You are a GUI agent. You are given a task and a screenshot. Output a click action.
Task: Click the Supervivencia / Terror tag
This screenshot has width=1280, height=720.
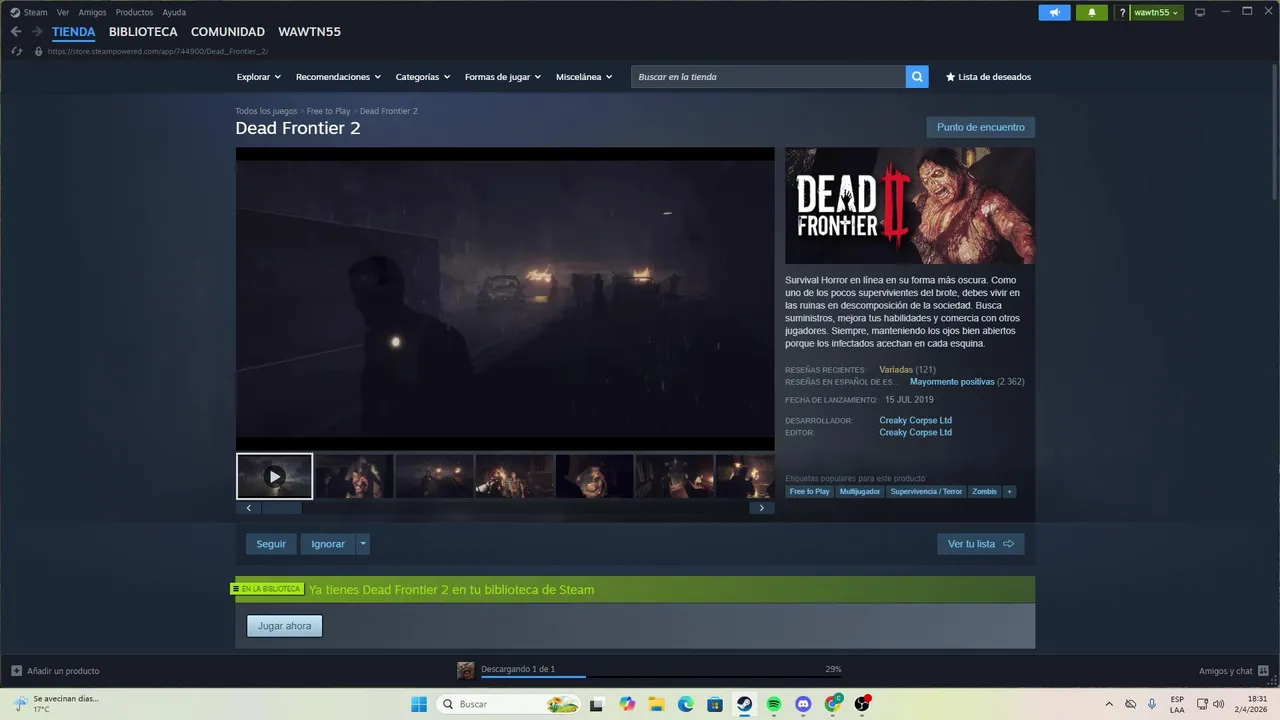pyautogui.click(x=926, y=492)
